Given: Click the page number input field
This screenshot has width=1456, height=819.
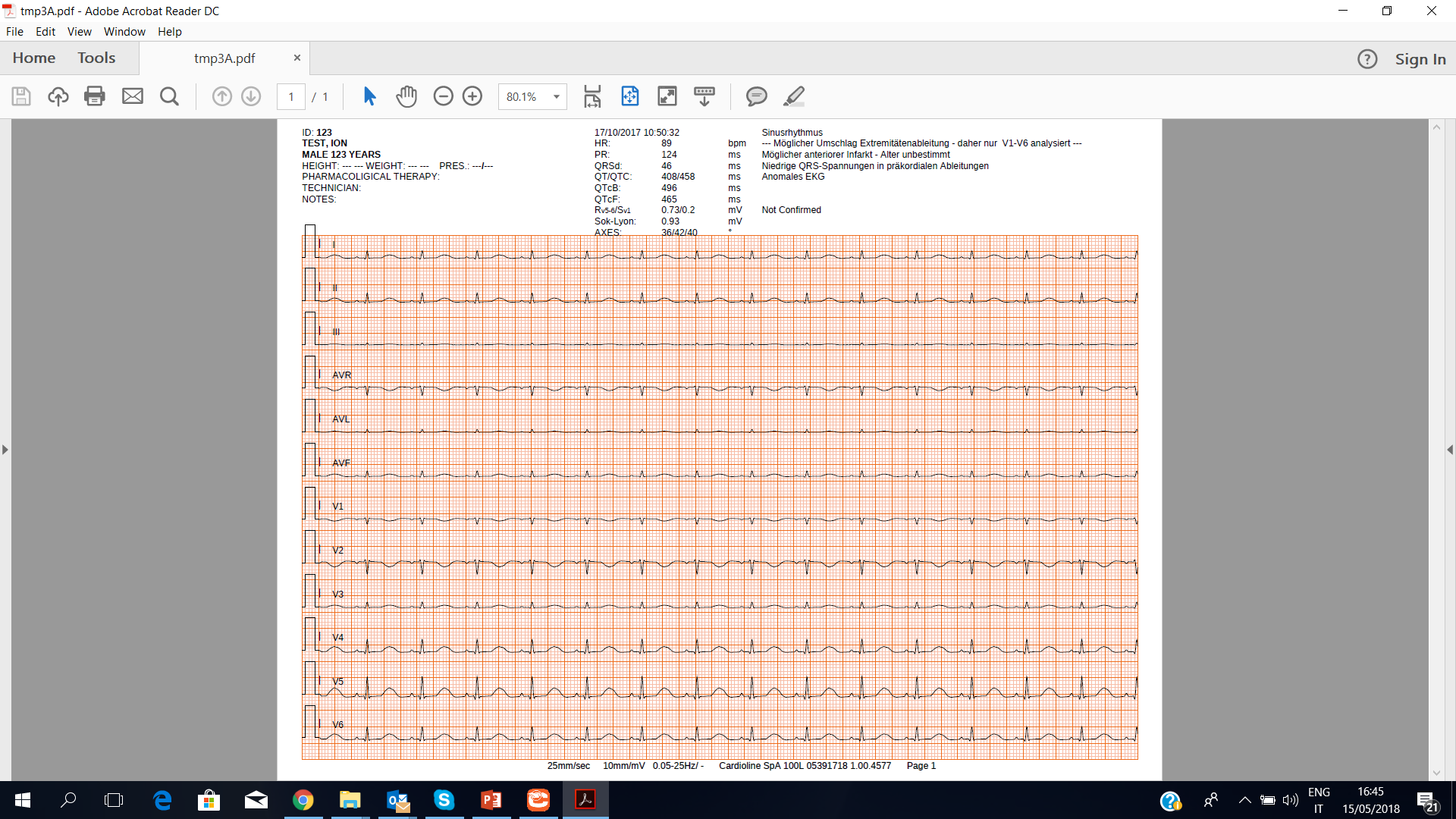Looking at the screenshot, I should point(291,97).
